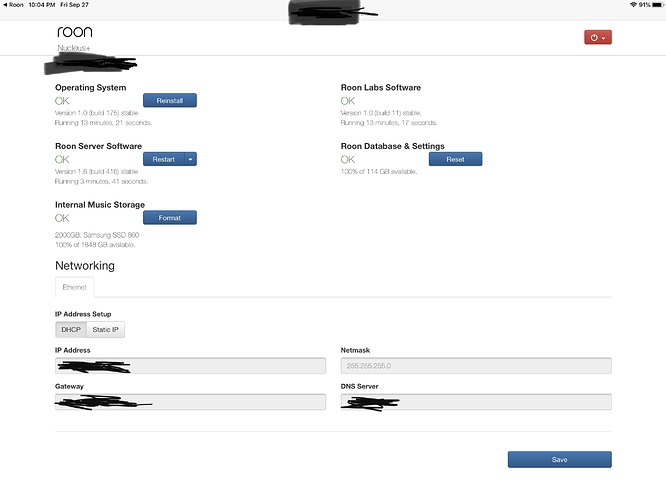Image resolution: width=666 pixels, height=500 pixels.
Task: Click OK status under Operating System
Action: pyautogui.click(x=62, y=101)
